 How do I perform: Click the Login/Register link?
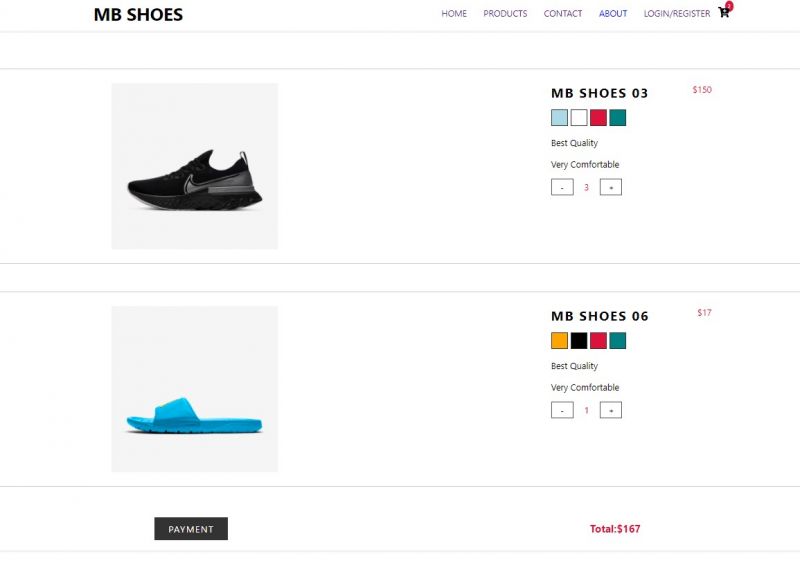click(x=677, y=14)
